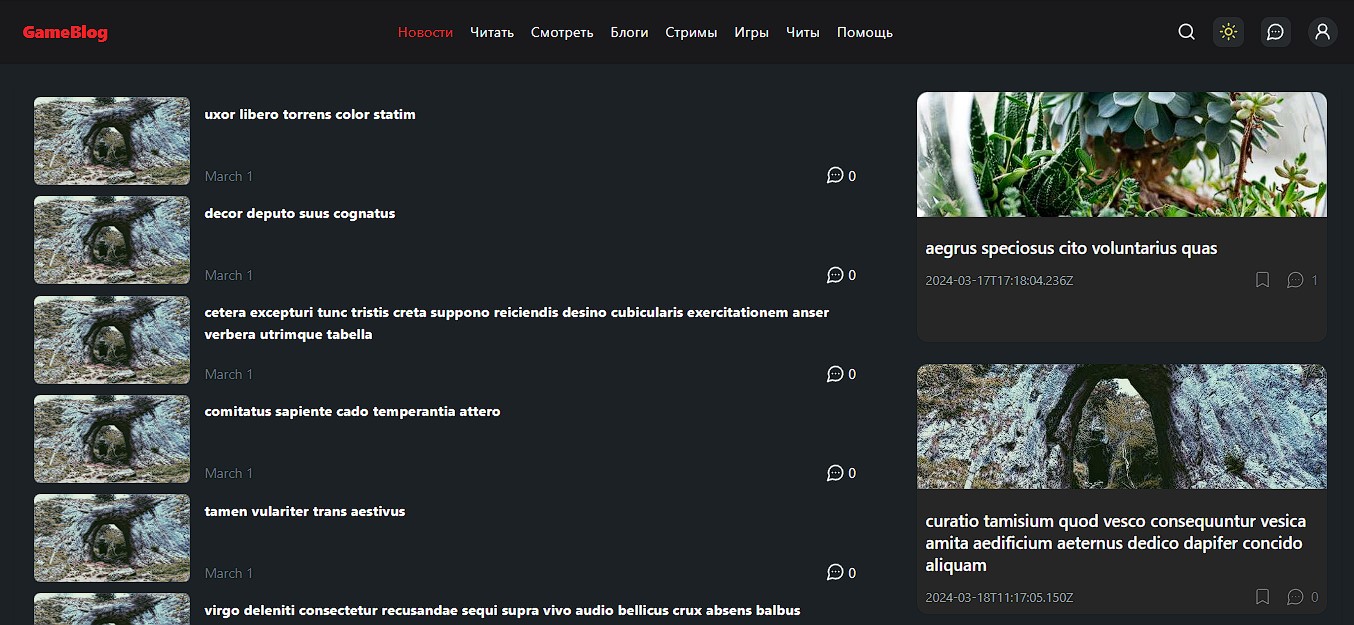
Task: Open article 'tamen vulariter trans aestivus'
Action: [x=305, y=511]
